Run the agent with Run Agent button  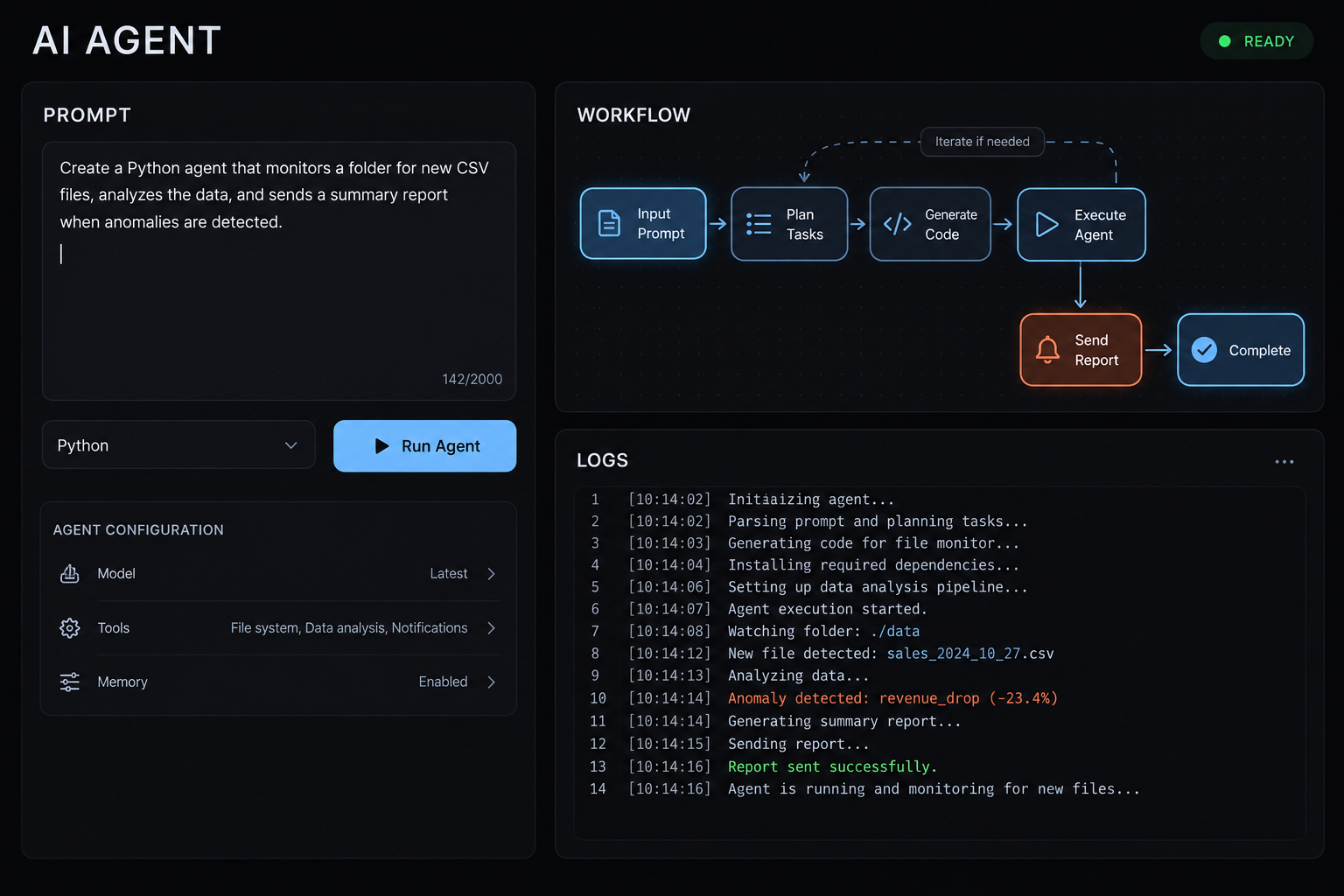coord(424,446)
